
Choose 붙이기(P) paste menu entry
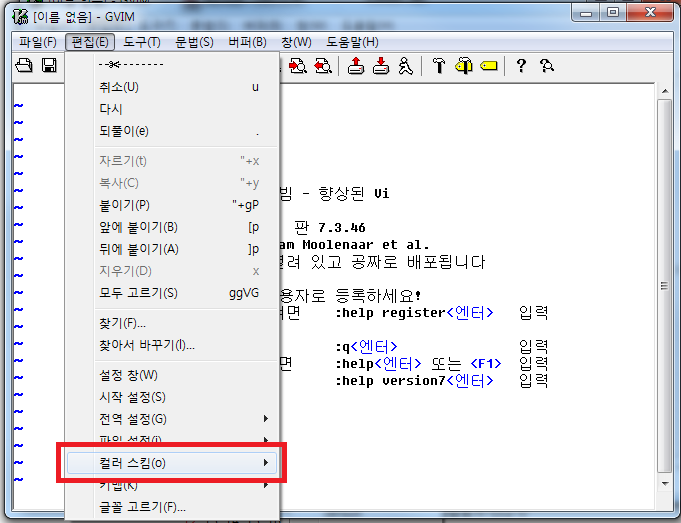(172, 205)
